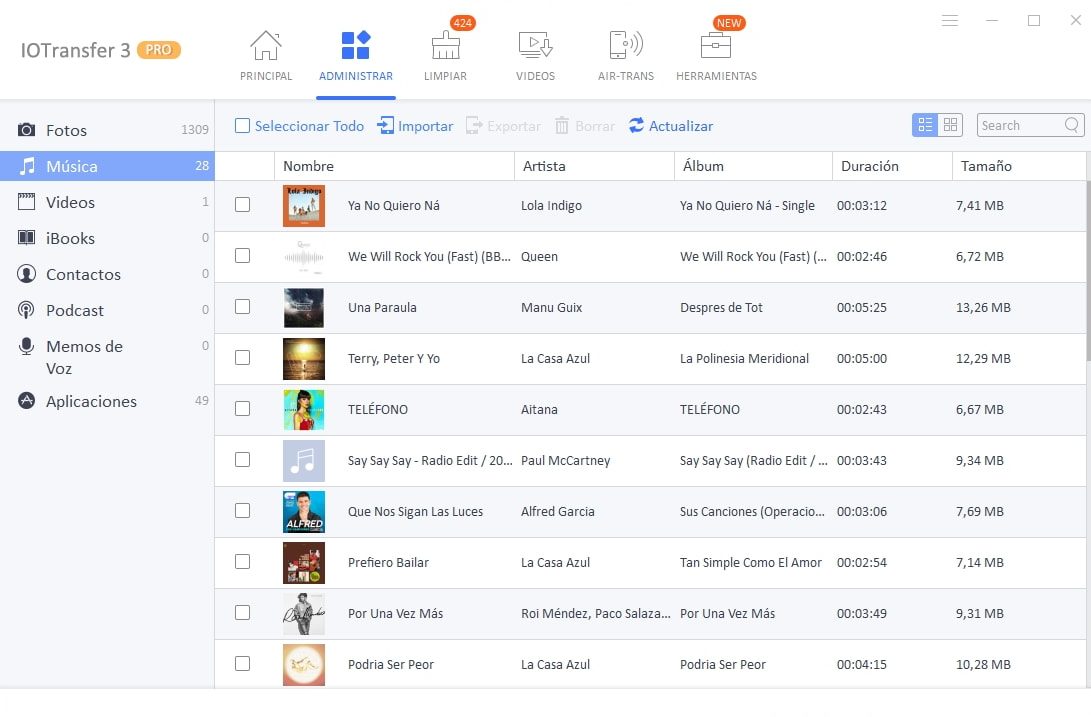Click the microphone icon for Memos de Voz
Image resolution: width=1091 pixels, height=717 pixels.
pyautogui.click(x=26, y=346)
